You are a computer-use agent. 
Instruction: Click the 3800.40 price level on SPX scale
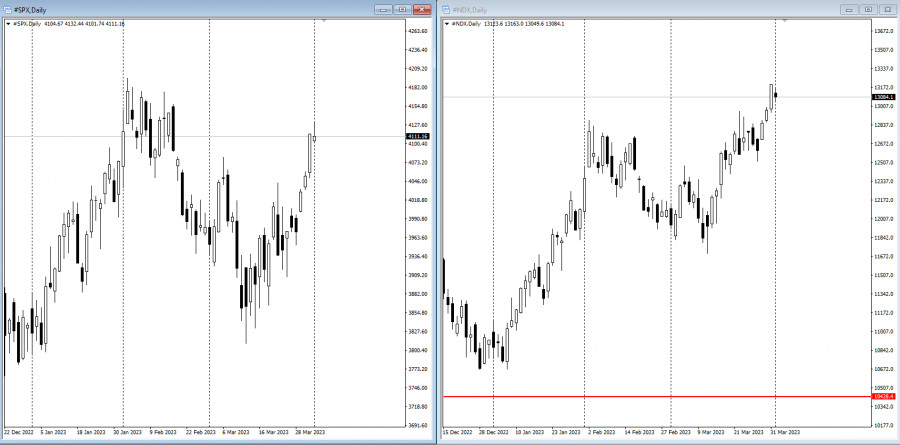pos(417,350)
